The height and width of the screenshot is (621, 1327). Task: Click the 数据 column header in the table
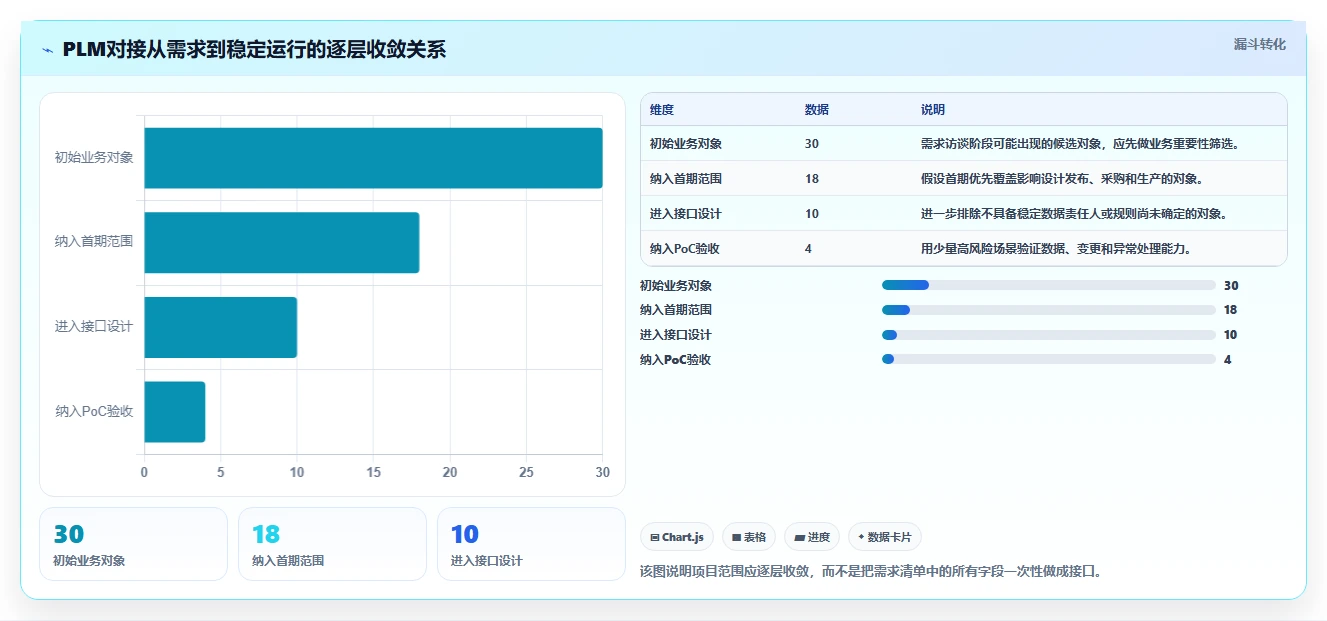pyautogui.click(x=817, y=110)
